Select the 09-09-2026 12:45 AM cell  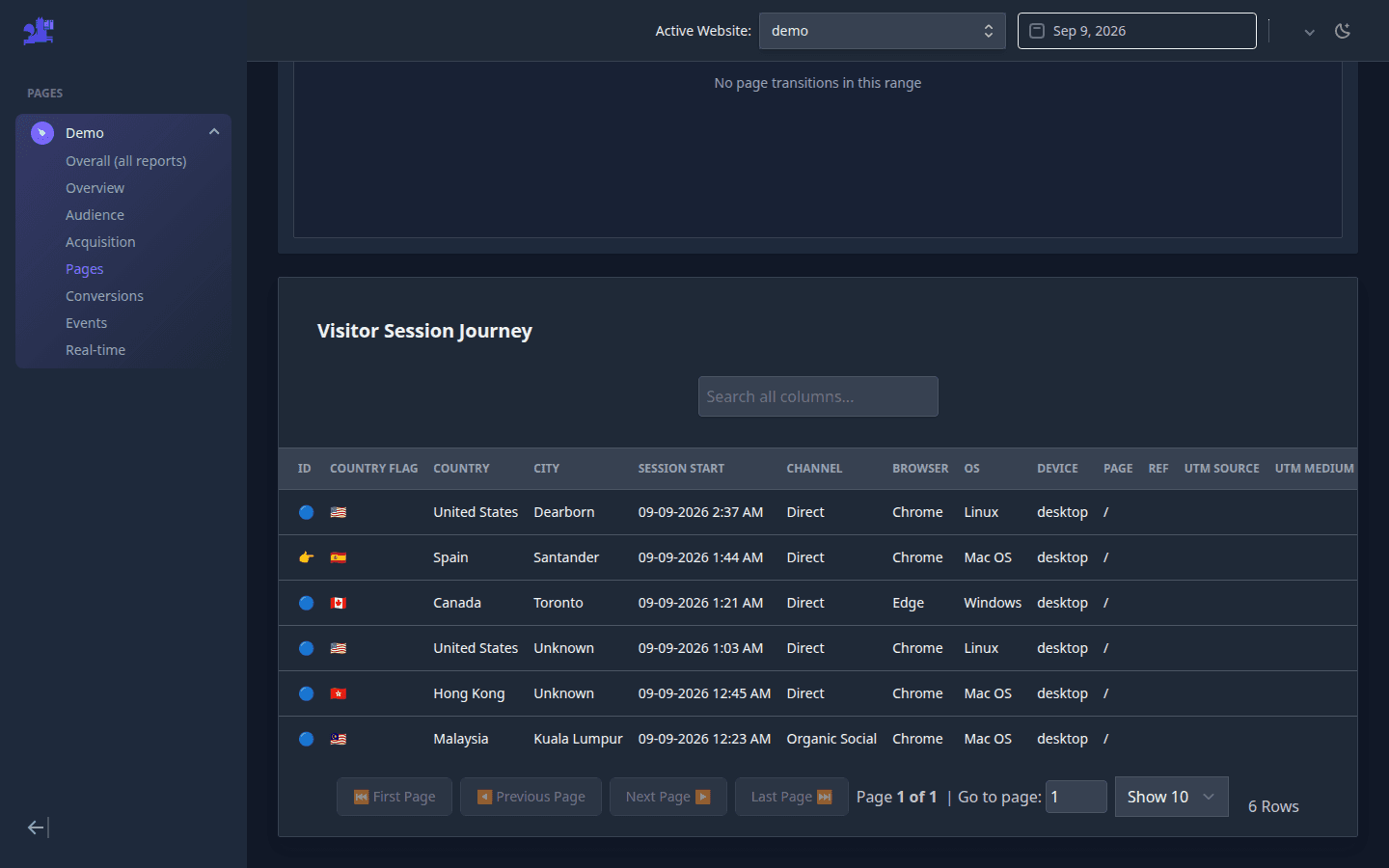click(x=704, y=693)
